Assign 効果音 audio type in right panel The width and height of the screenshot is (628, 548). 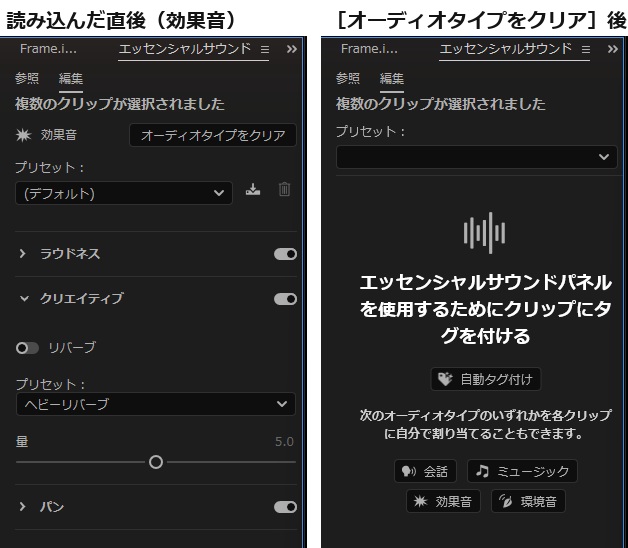coord(443,501)
